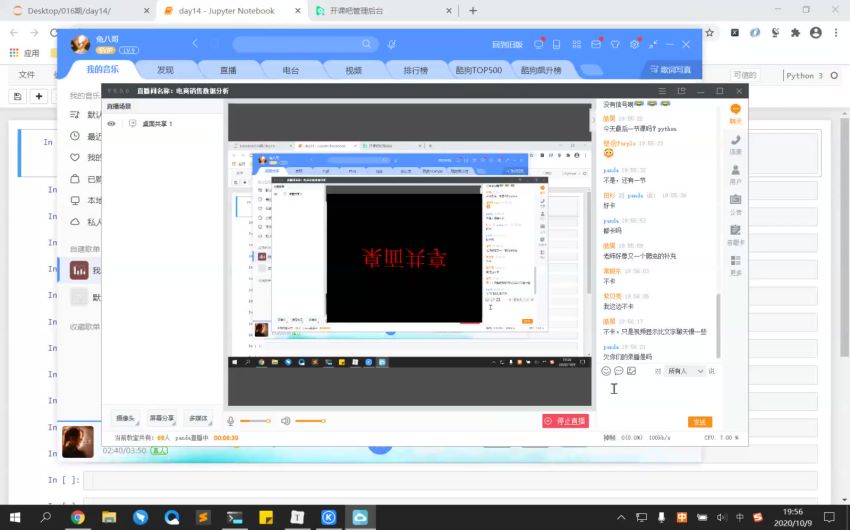Click the now-playing album cover thumbnail
The height and width of the screenshot is (530, 850).
tap(78, 442)
